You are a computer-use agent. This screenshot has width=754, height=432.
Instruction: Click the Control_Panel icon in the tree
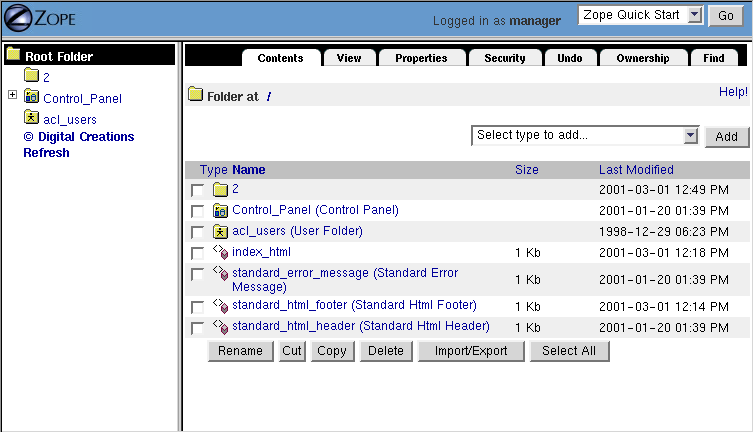pos(32,97)
